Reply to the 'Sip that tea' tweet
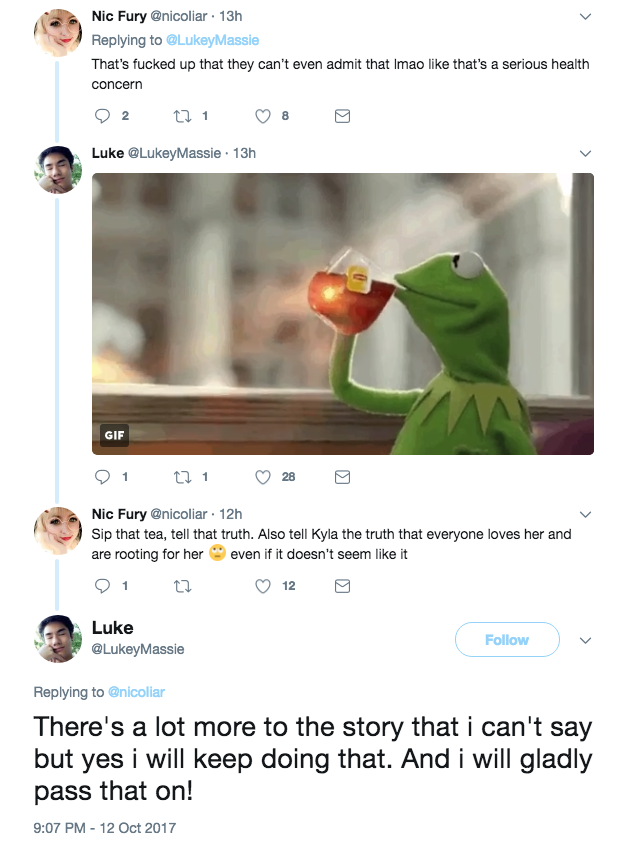The height and width of the screenshot is (842, 629). click(x=101, y=586)
